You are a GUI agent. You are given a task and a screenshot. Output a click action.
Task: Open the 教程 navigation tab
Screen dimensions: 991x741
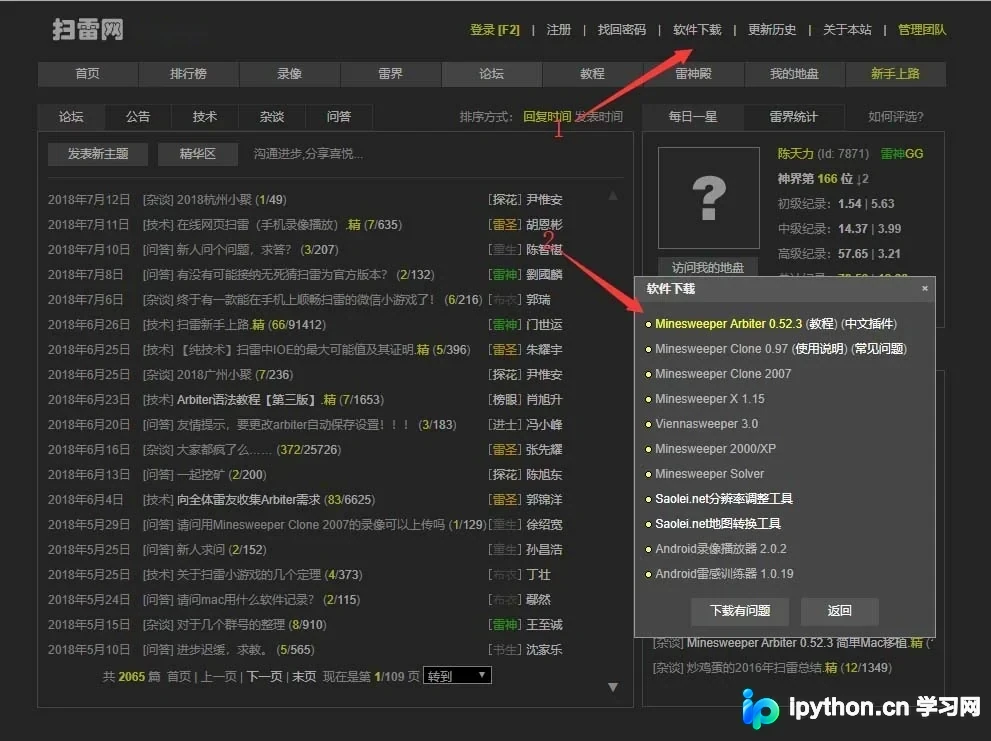click(x=592, y=74)
